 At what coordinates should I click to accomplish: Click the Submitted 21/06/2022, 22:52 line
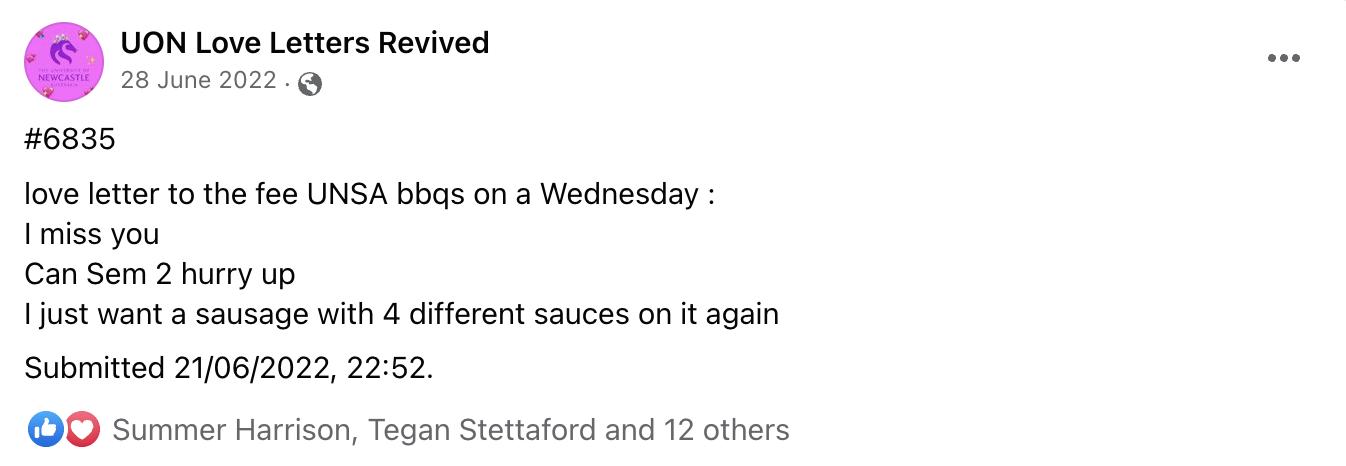pos(229,368)
